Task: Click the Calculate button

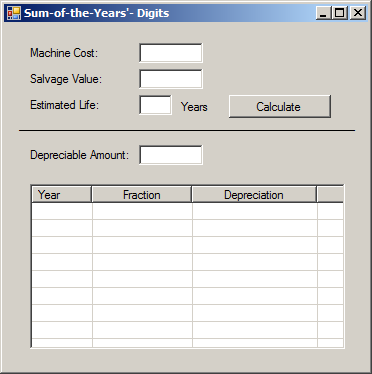Action: (280, 106)
